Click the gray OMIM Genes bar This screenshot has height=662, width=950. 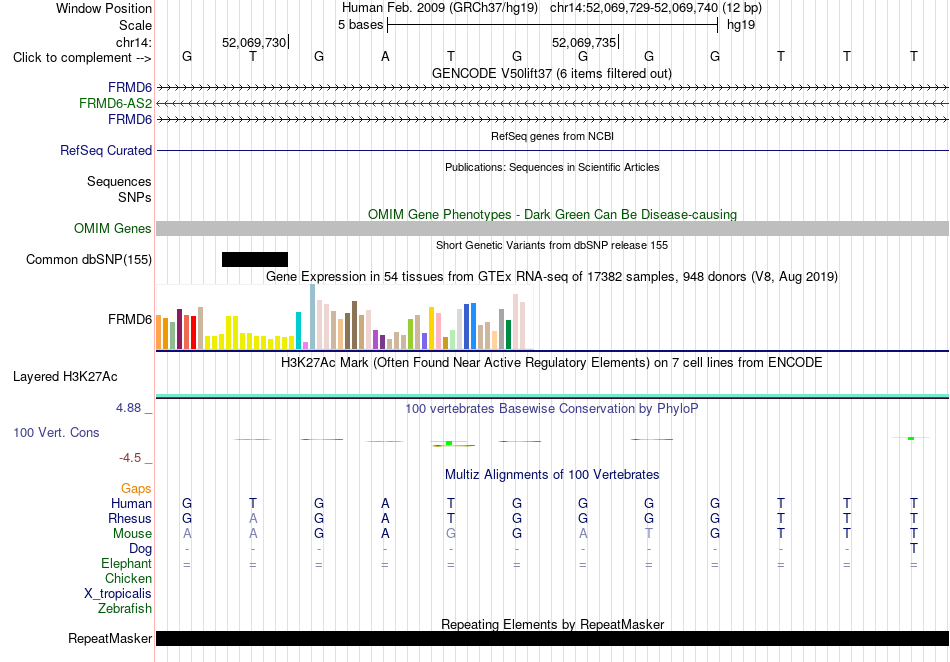[x=552, y=228]
